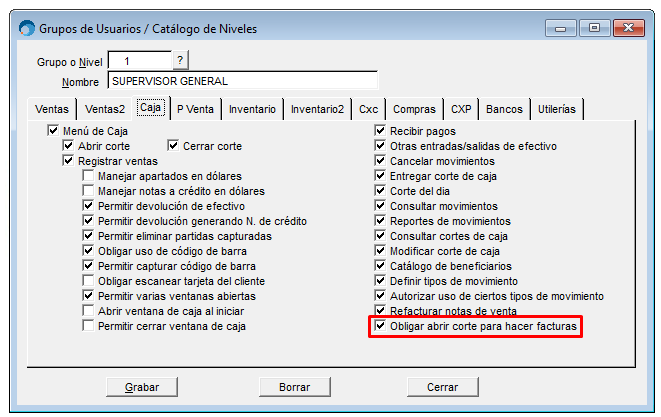
Task: Enable Obligar escanear tarjeta del cliente
Action: coord(89,281)
